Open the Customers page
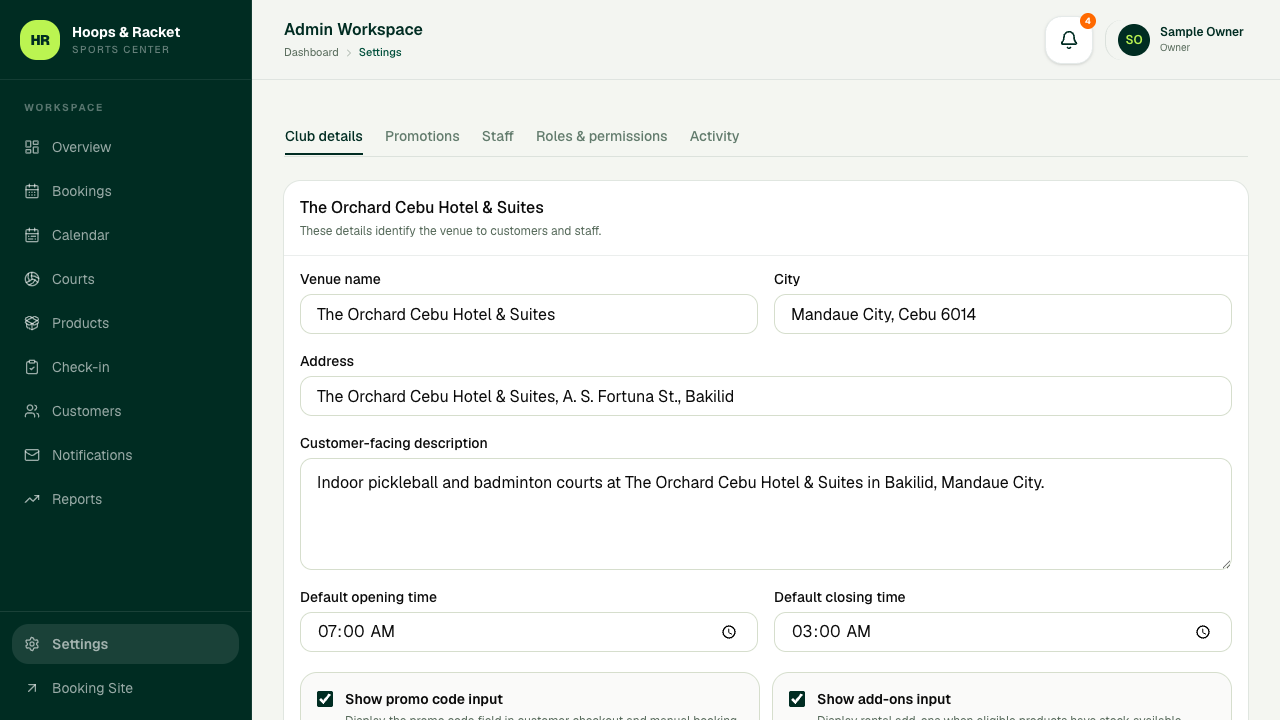This screenshot has height=720, width=1280. pyautogui.click(x=125, y=411)
